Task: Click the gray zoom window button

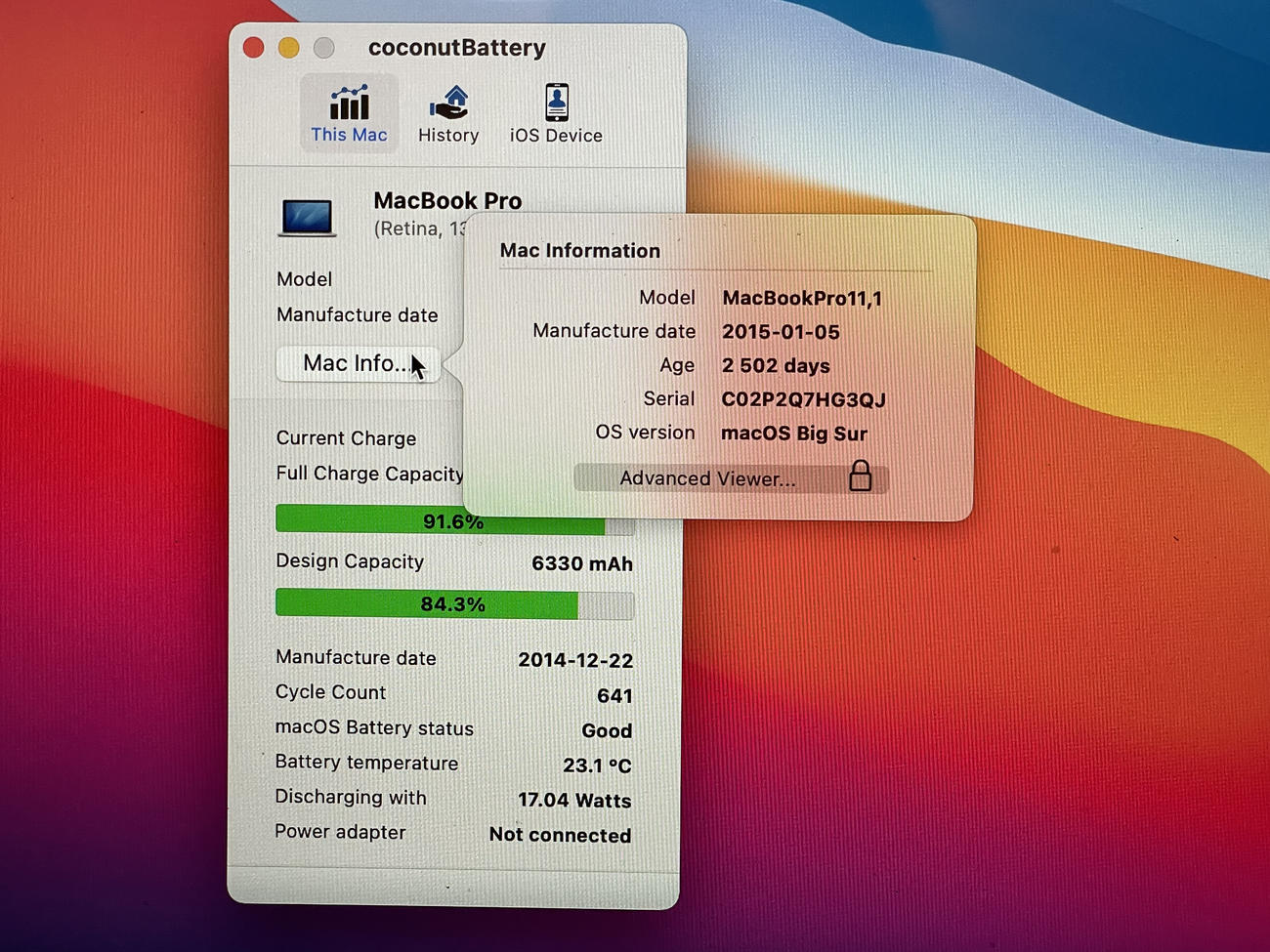Action: click(324, 48)
